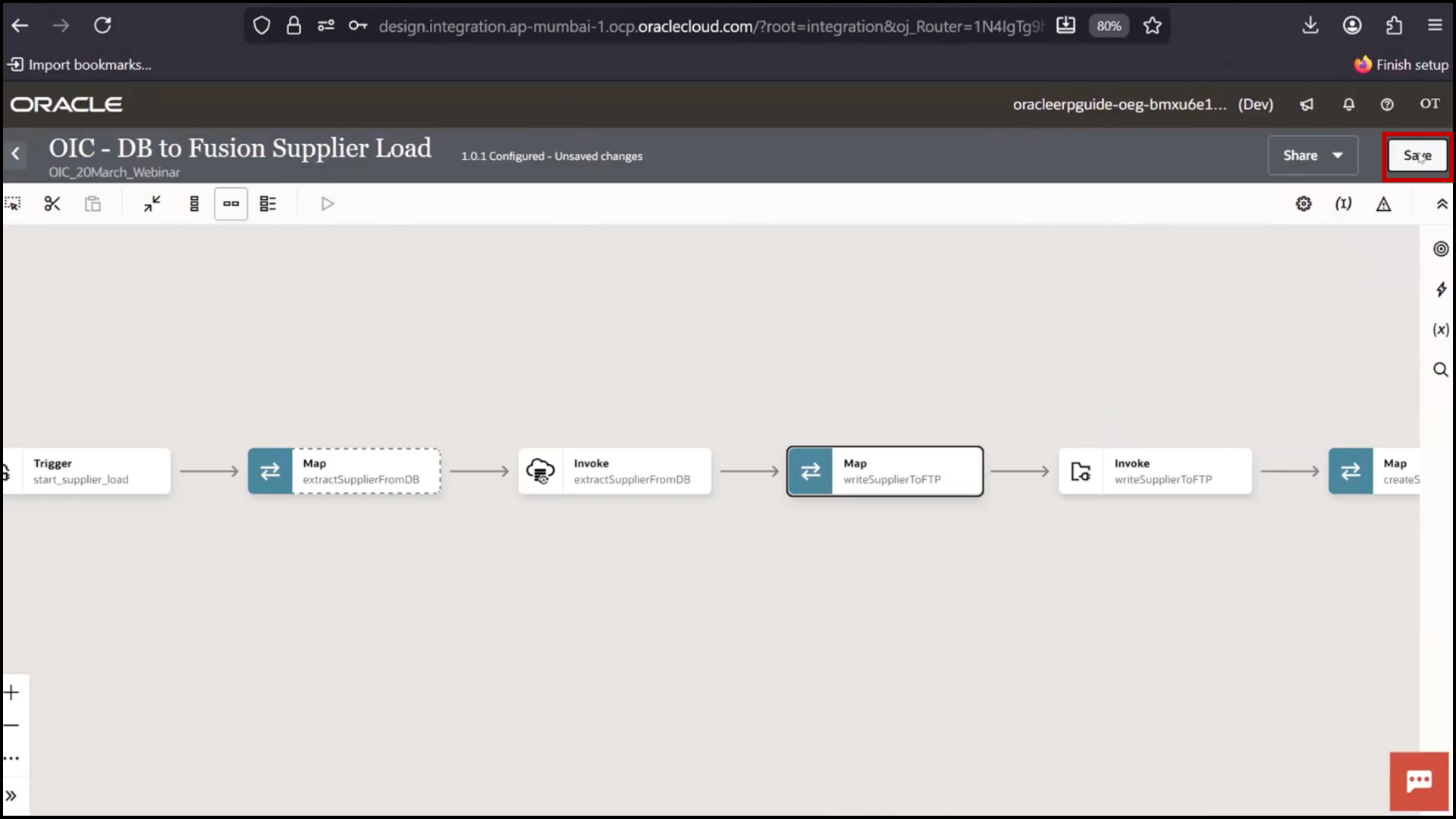Click Finish setup in bookmarks bar

pos(1401,65)
